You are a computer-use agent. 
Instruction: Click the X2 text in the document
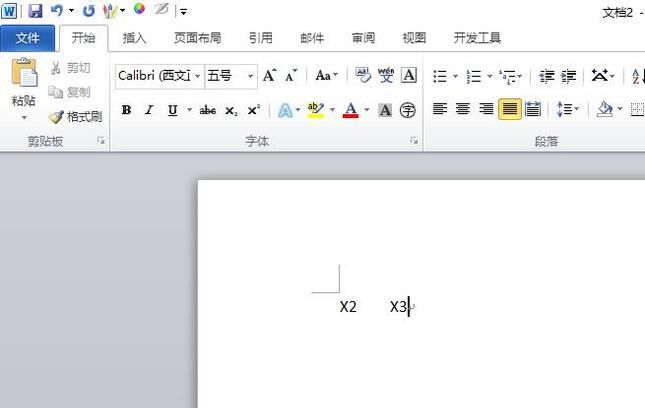point(348,307)
